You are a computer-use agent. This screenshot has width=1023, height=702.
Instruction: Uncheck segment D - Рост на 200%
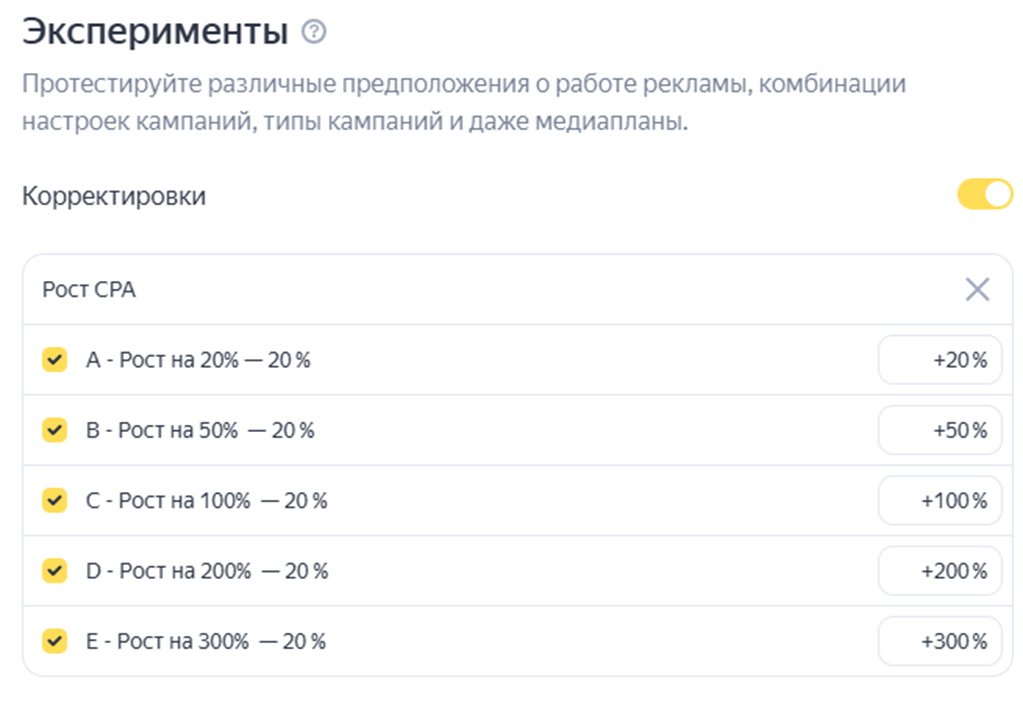pyautogui.click(x=55, y=571)
